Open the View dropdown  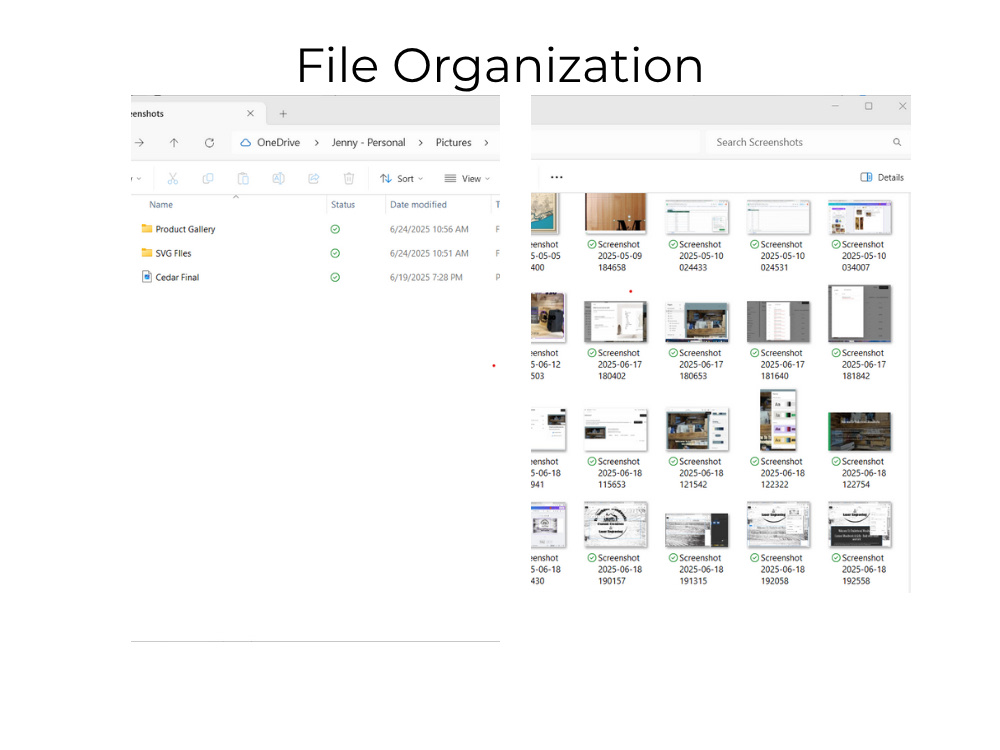(x=467, y=179)
